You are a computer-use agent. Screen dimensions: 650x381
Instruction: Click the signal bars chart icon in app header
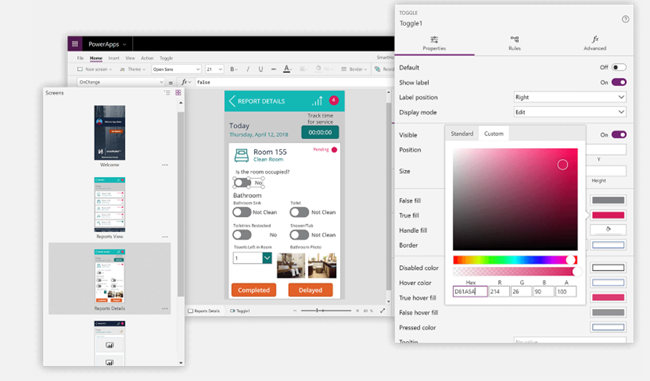click(318, 100)
